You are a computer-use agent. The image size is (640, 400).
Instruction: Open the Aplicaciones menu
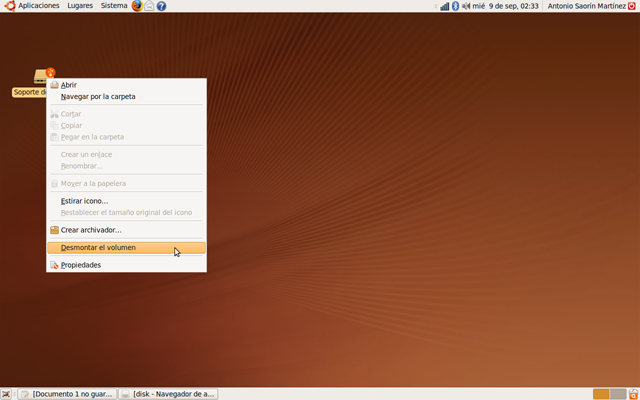point(38,6)
